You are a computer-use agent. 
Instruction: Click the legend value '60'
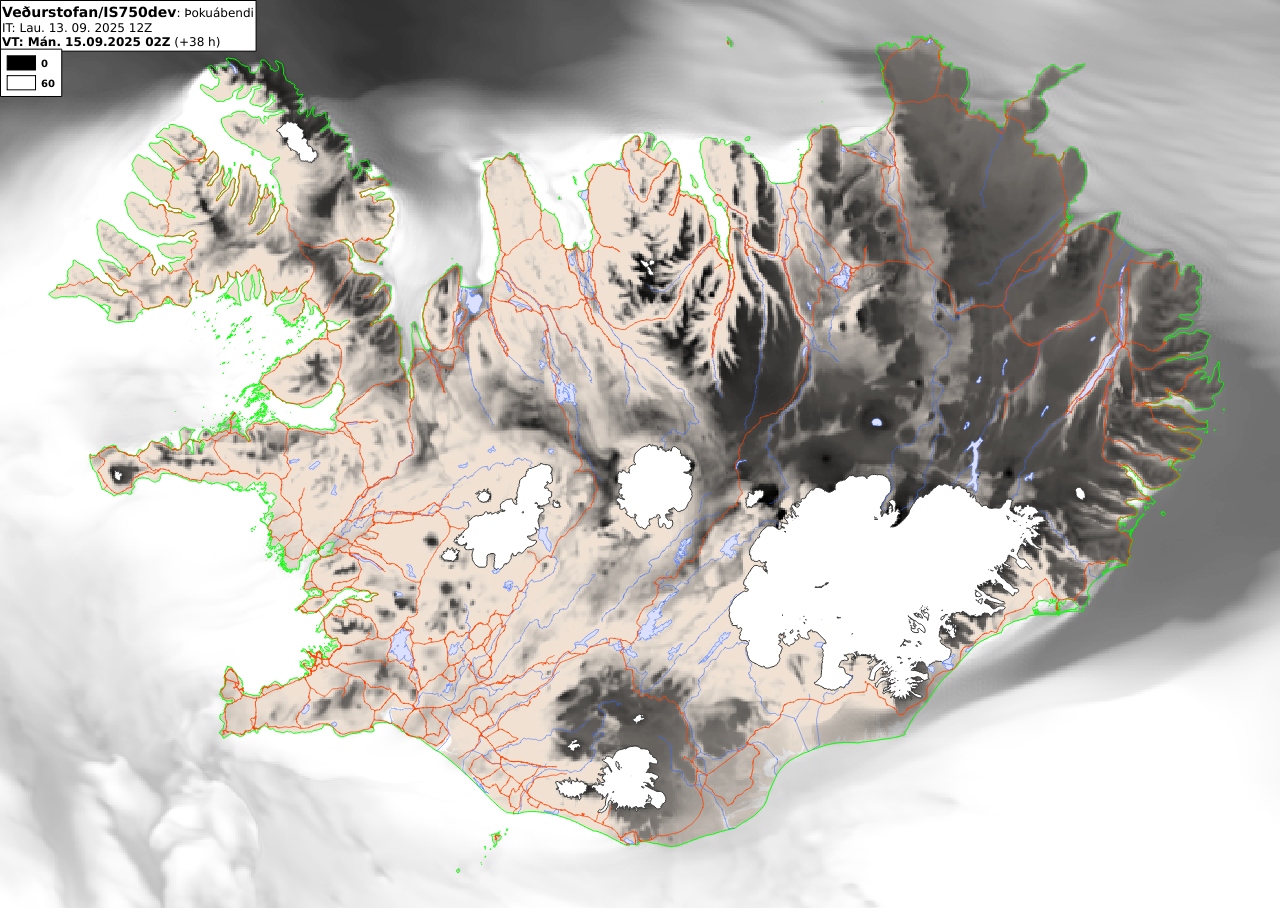coord(47,84)
